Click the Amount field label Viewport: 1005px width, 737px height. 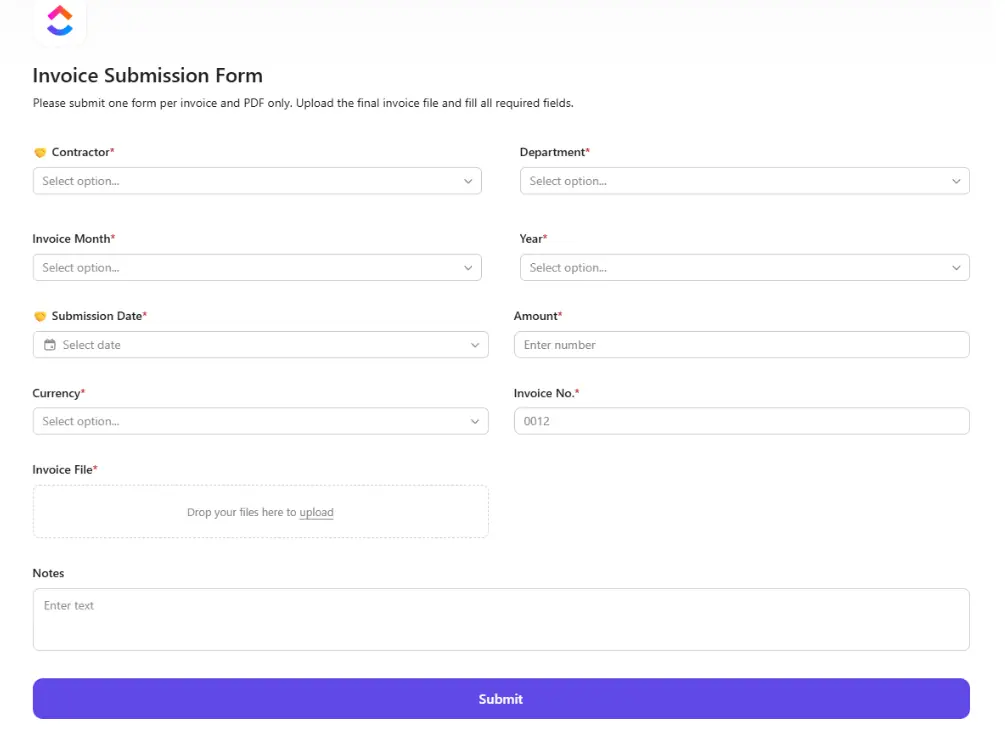click(538, 316)
